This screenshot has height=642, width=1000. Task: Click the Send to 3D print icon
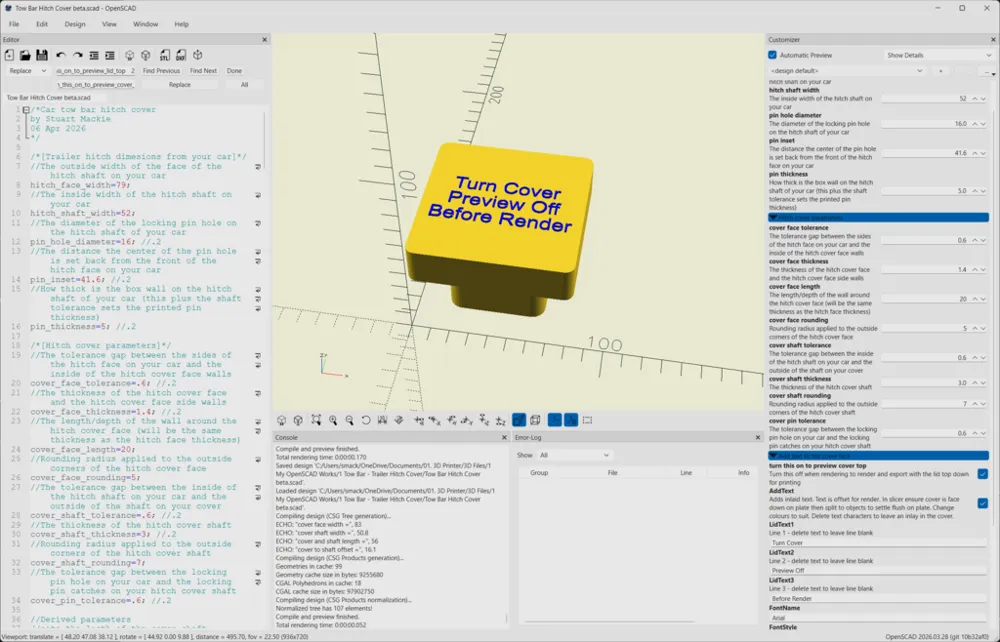coord(198,55)
